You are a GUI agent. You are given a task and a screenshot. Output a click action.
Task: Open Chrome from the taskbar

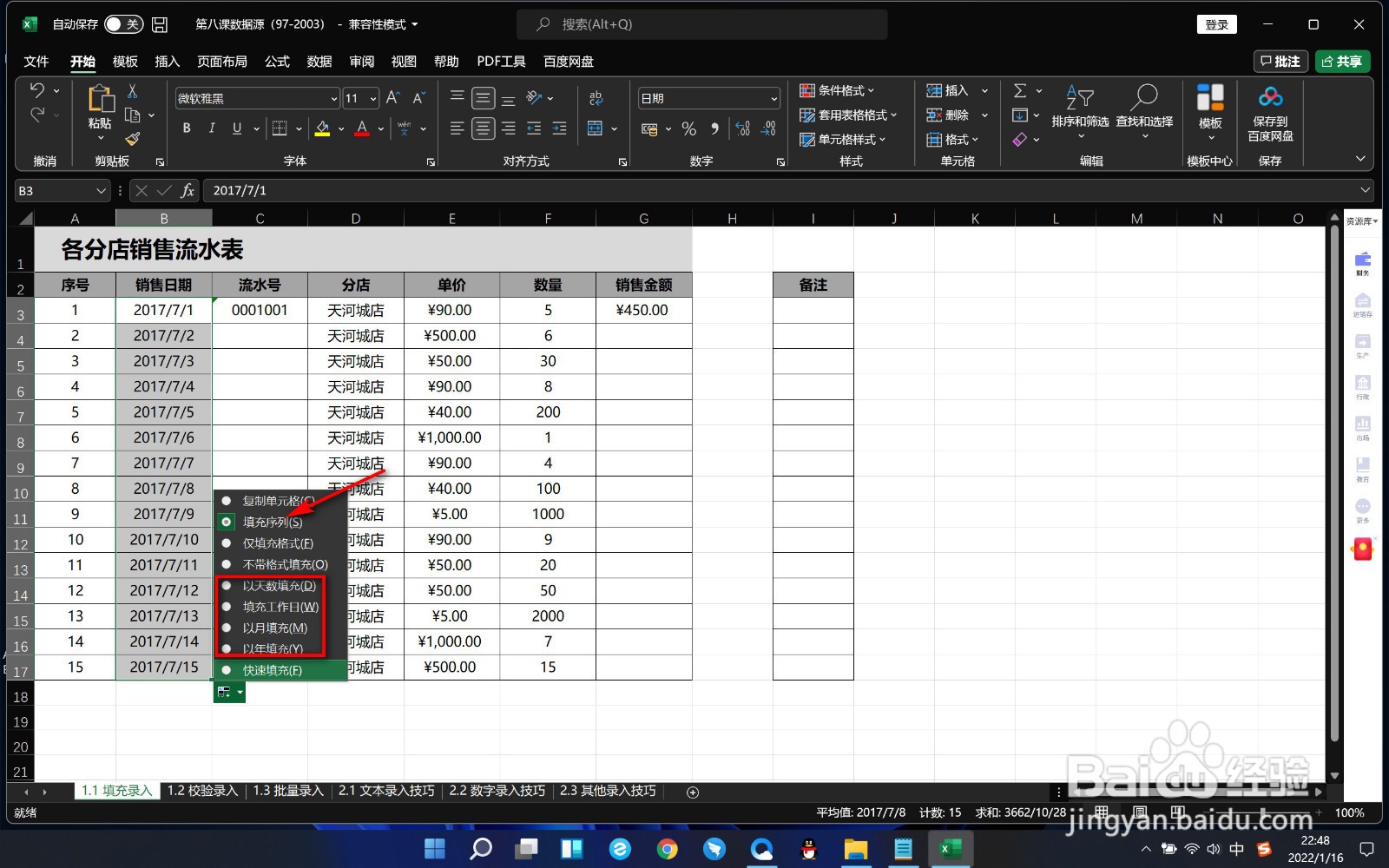click(x=668, y=849)
